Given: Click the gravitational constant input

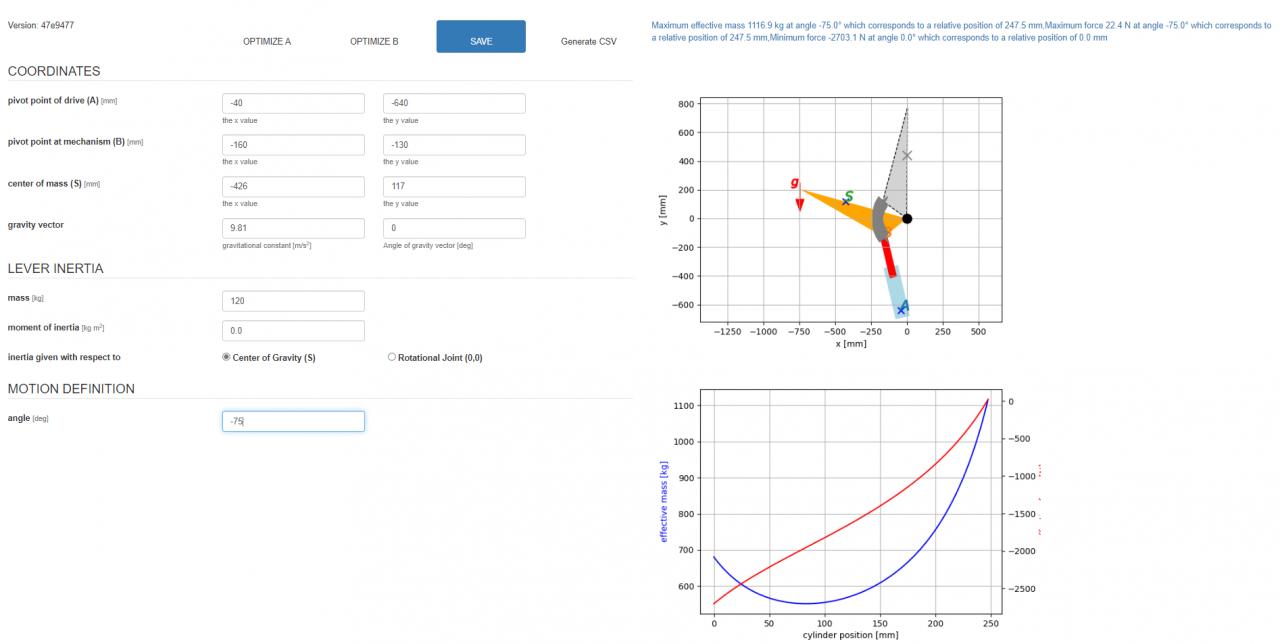Looking at the screenshot, I should pyautogui.click(x=293, y=228).
